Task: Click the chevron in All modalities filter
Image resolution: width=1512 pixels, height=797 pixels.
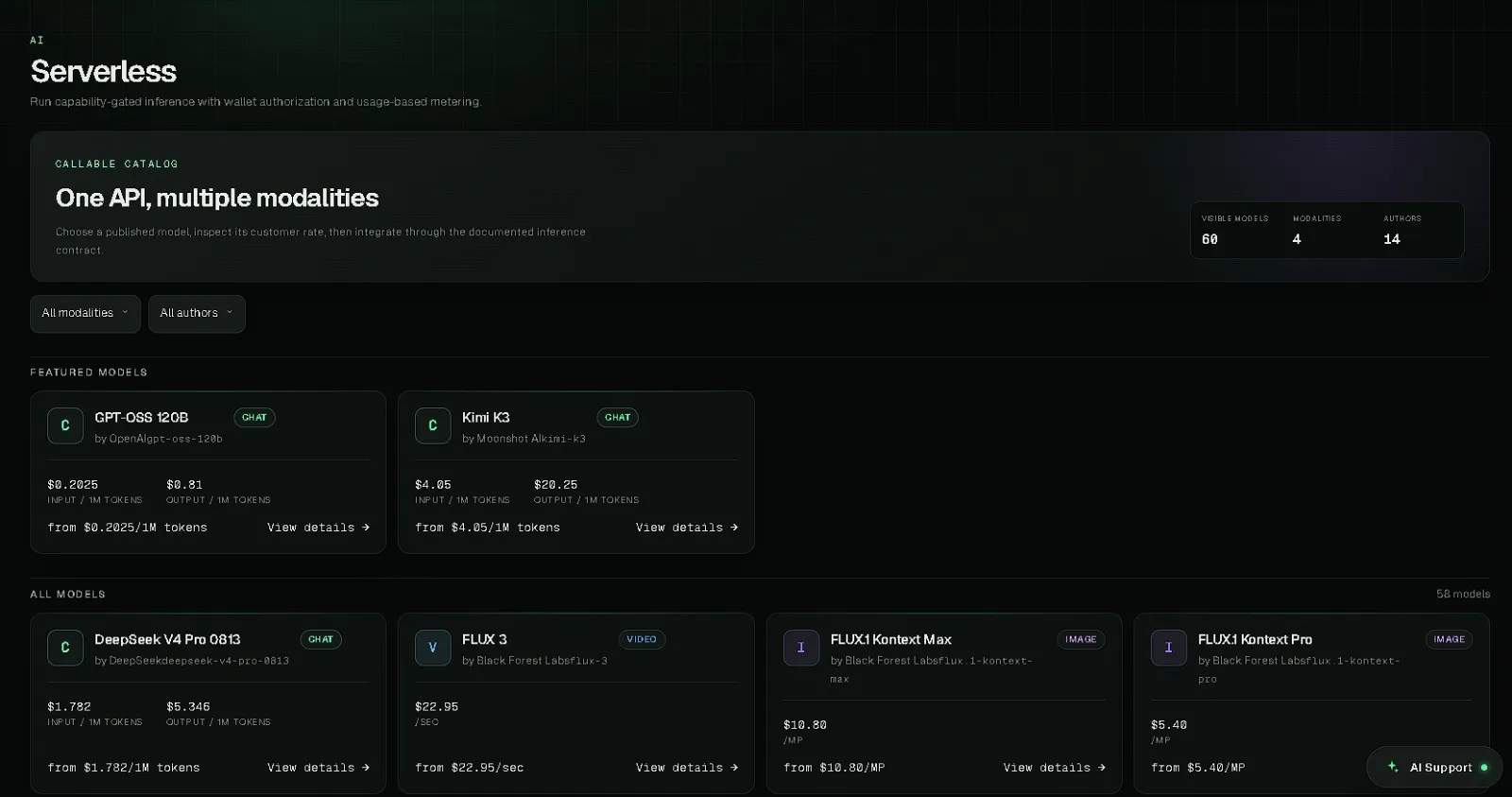Action: point(125,312)
